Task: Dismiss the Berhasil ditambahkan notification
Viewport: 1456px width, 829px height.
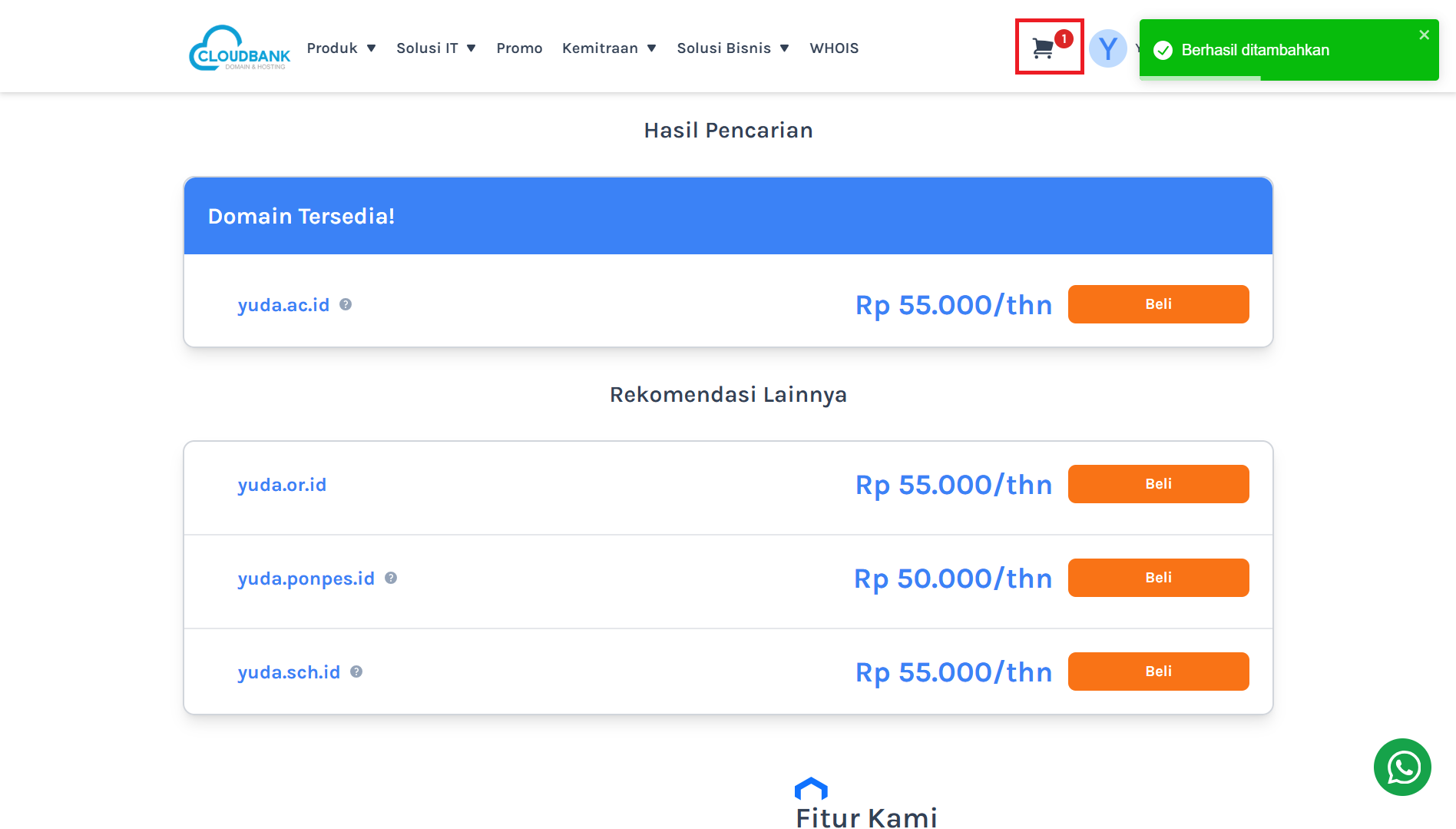Action: [x=1424, y=35]
